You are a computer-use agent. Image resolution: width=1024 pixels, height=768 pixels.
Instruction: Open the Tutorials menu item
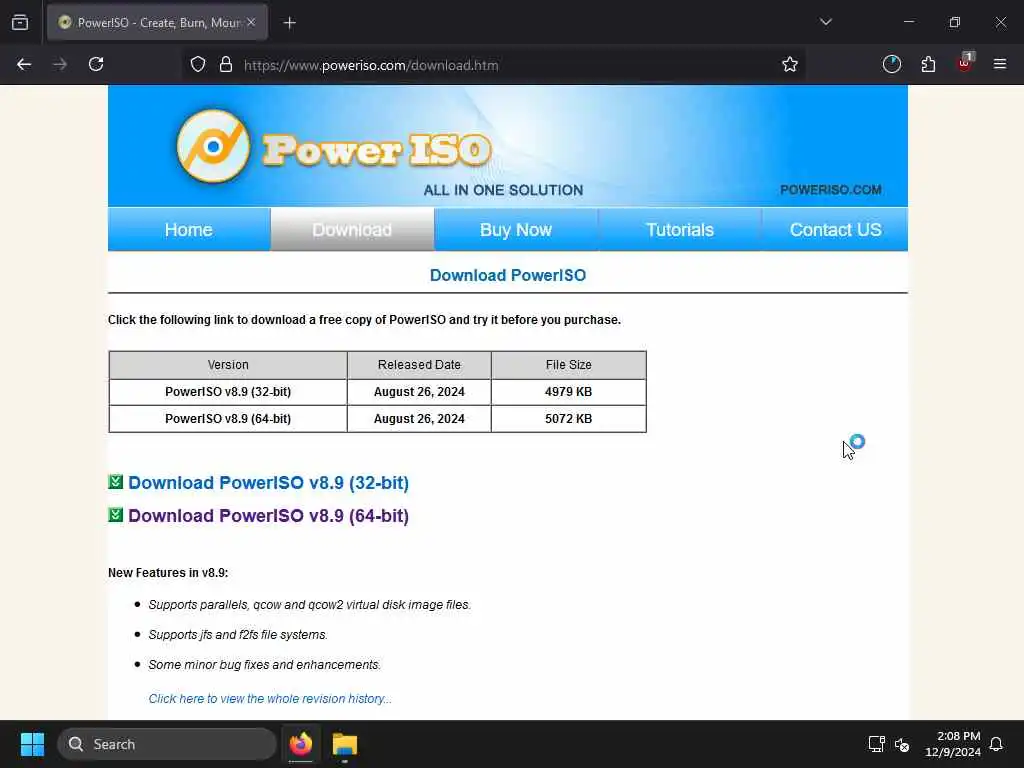[x=680, y=230]
